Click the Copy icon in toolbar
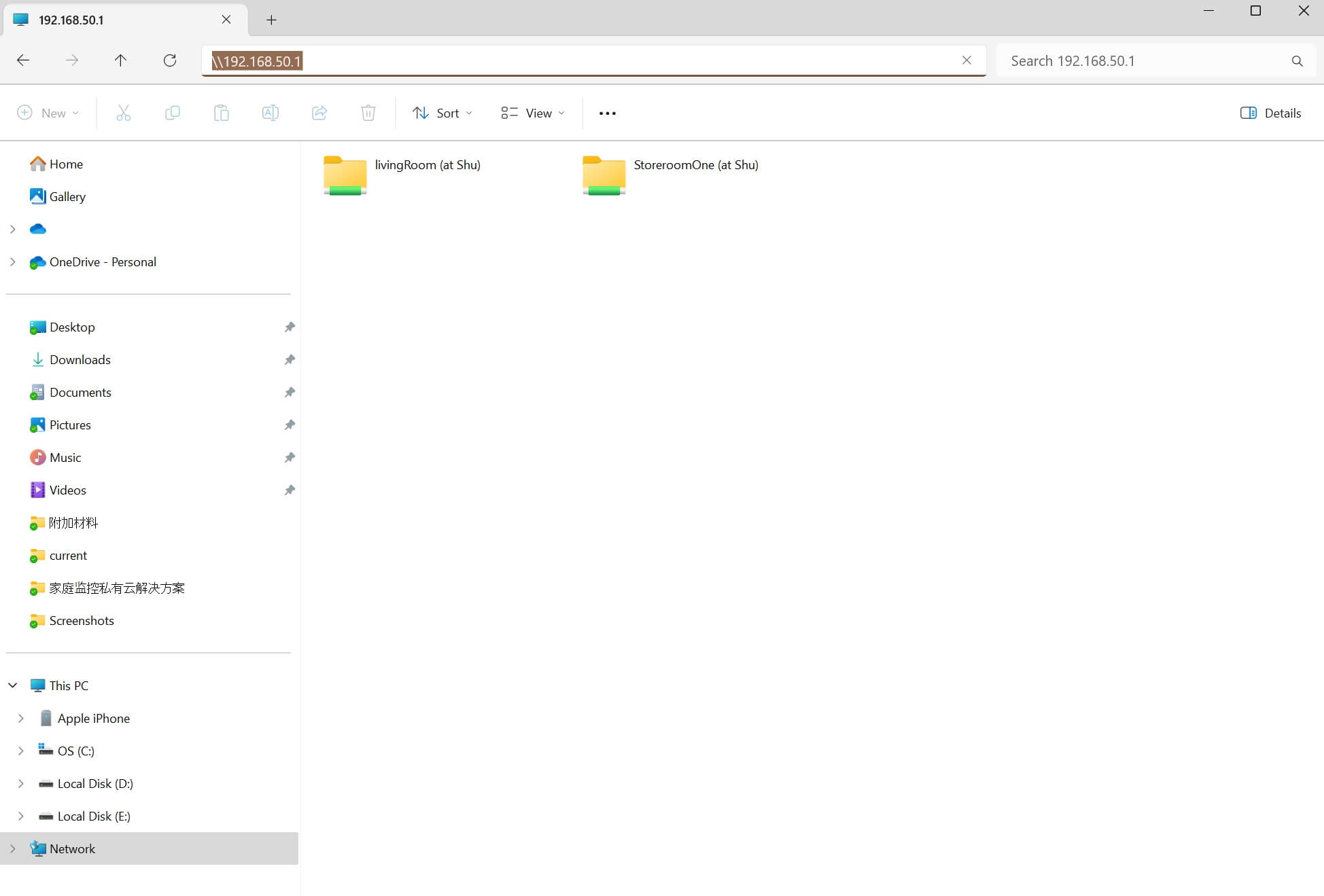1324x896 pixels. point(173,113)
